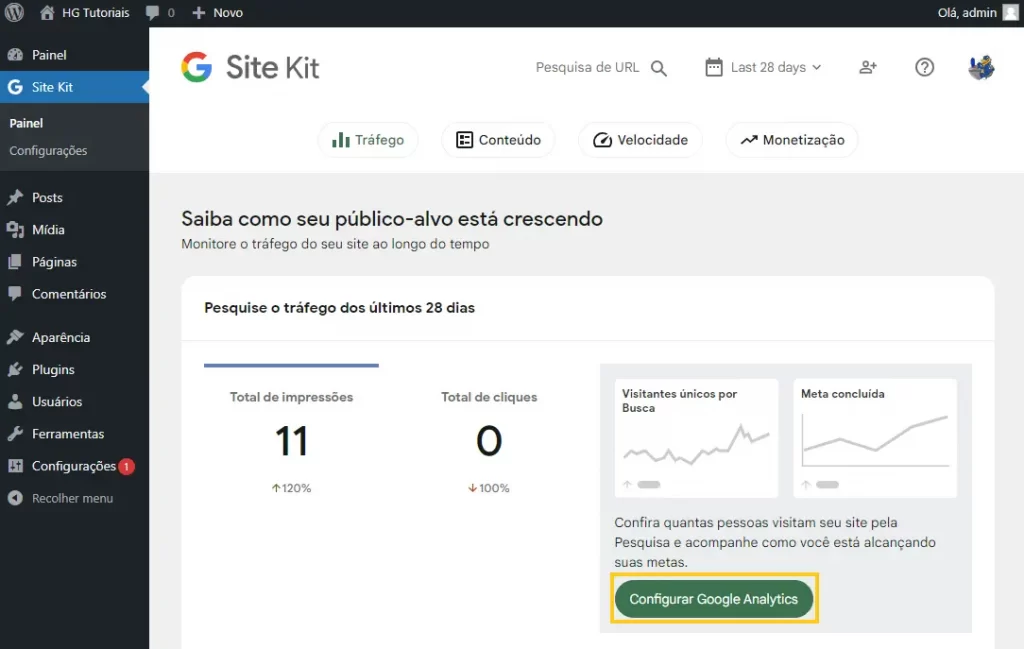Click the Ferramentas wrench icon
The image size is (1024, 649).
click(x=15, y=434)
